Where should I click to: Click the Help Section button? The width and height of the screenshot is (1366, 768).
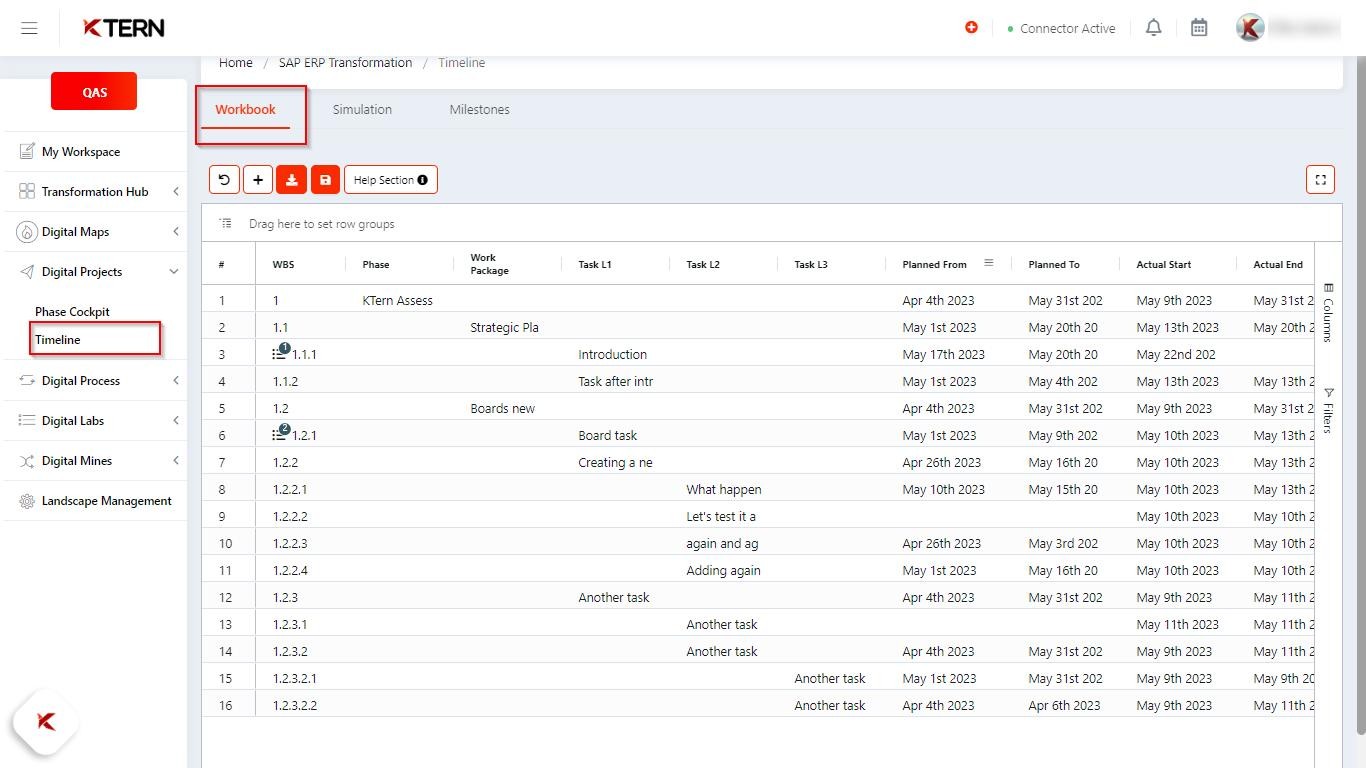coord(391,179)
